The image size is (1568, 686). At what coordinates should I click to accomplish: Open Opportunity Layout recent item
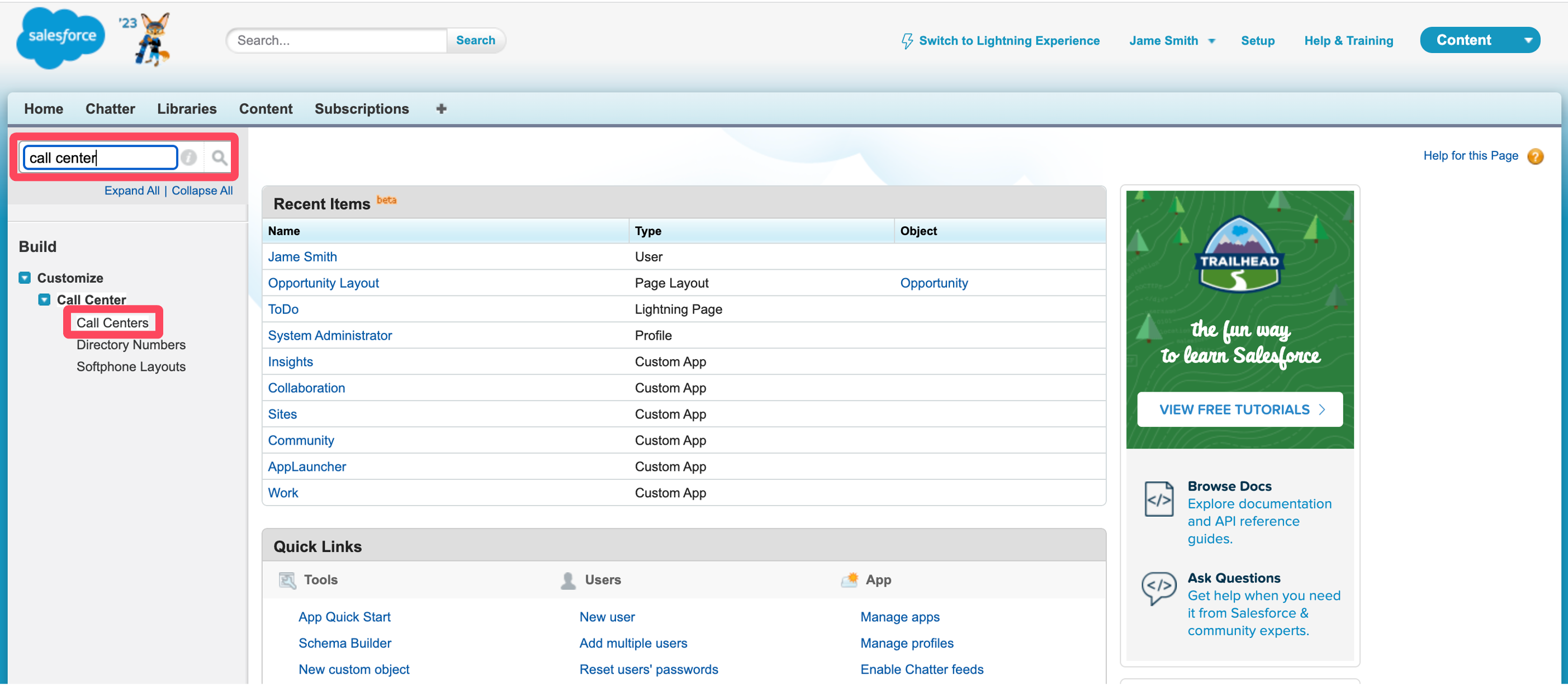[x=323, y=283]
